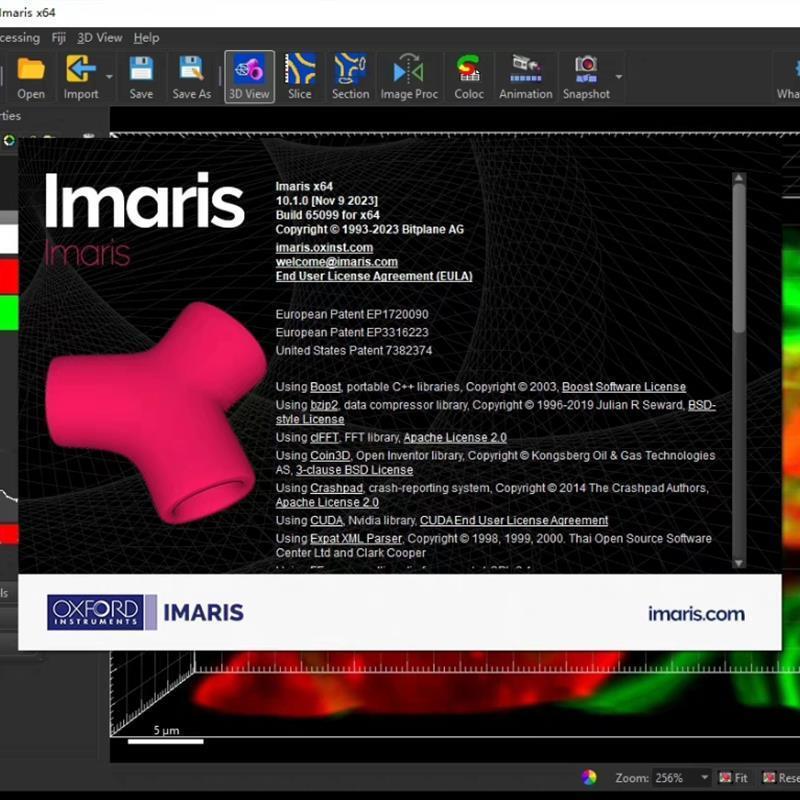This screenshot has width=800, height=800.
Task: Open the Fiji menu
Action: (59, 38)
